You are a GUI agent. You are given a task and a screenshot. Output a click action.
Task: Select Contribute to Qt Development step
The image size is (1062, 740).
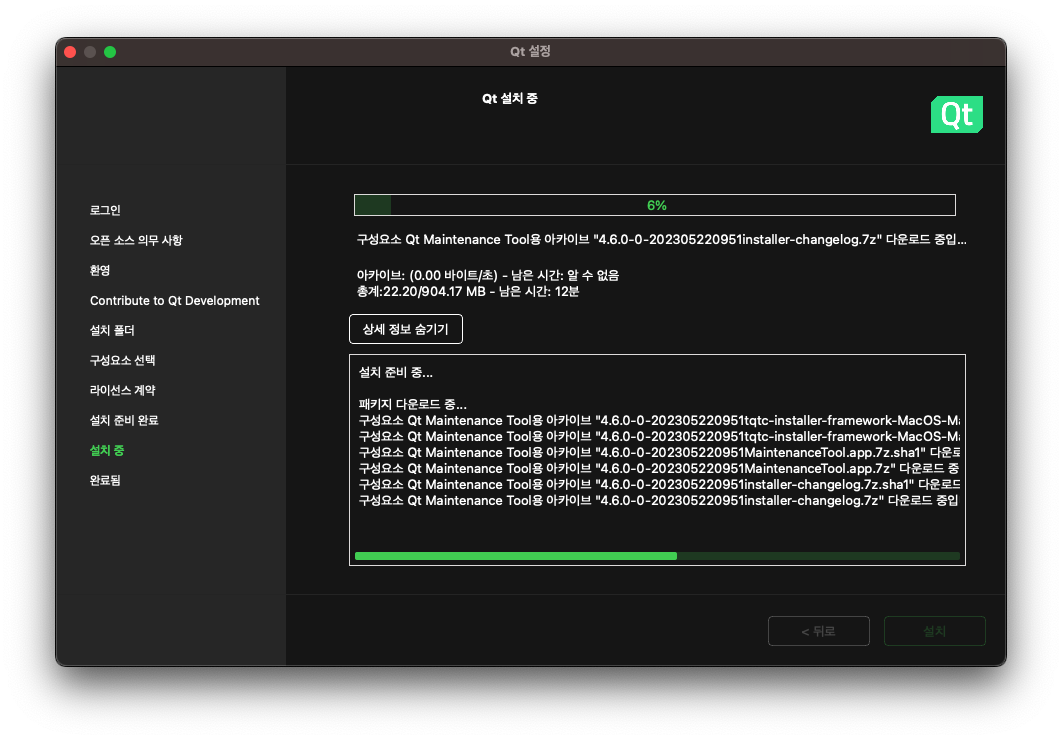click(175, 301)
